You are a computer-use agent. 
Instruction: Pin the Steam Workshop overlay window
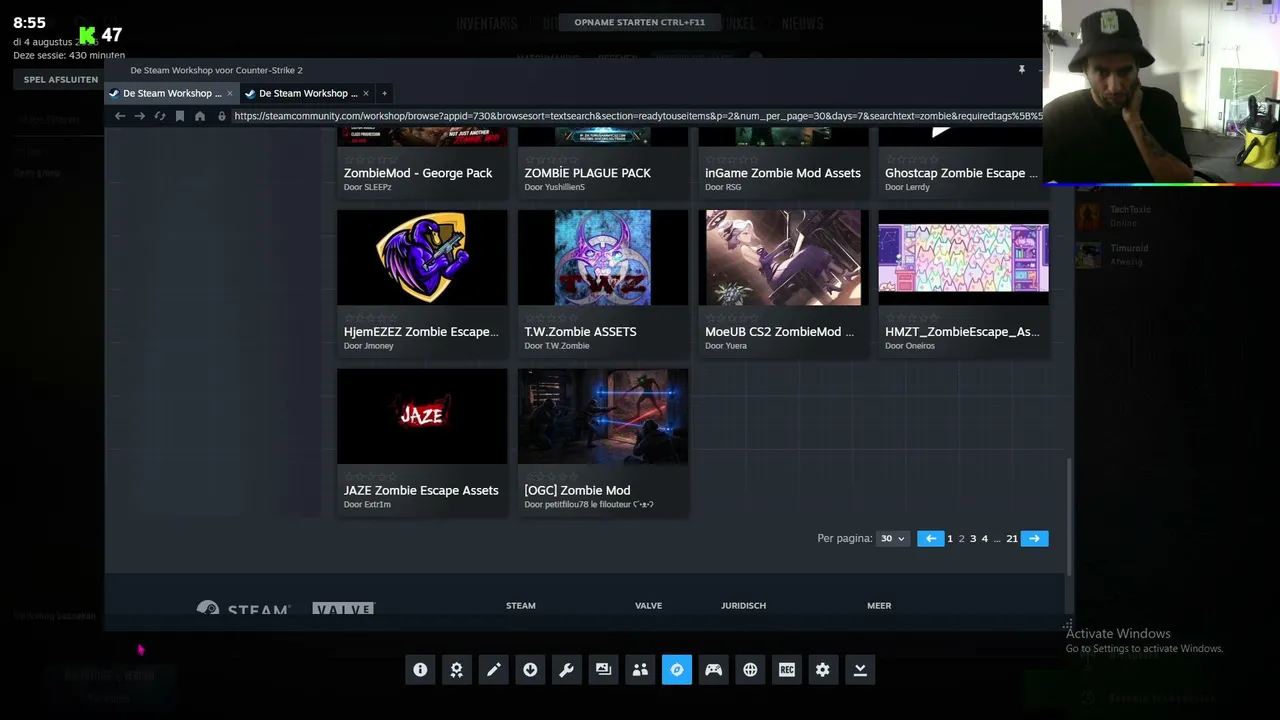coord(1021,70)
